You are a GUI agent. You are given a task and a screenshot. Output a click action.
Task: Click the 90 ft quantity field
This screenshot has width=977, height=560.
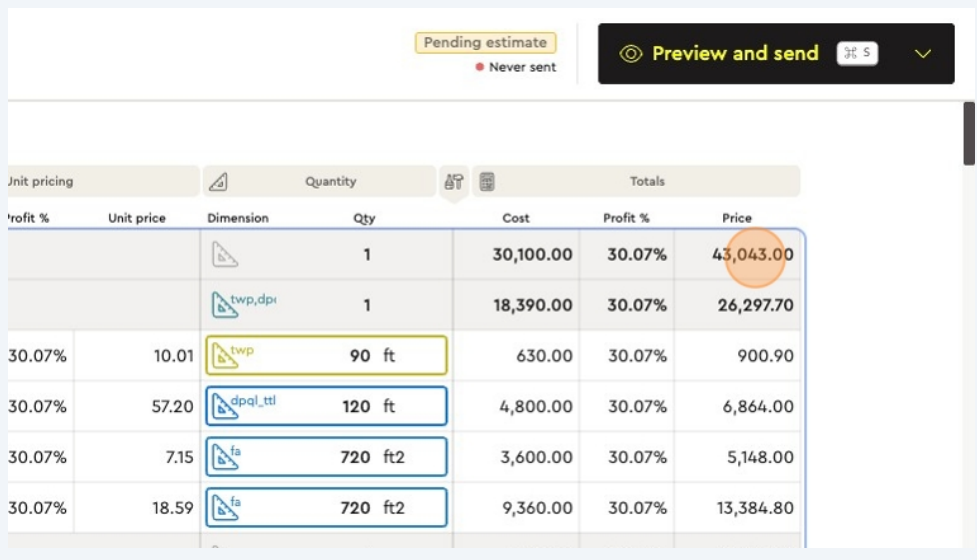(x=360, y=356)
